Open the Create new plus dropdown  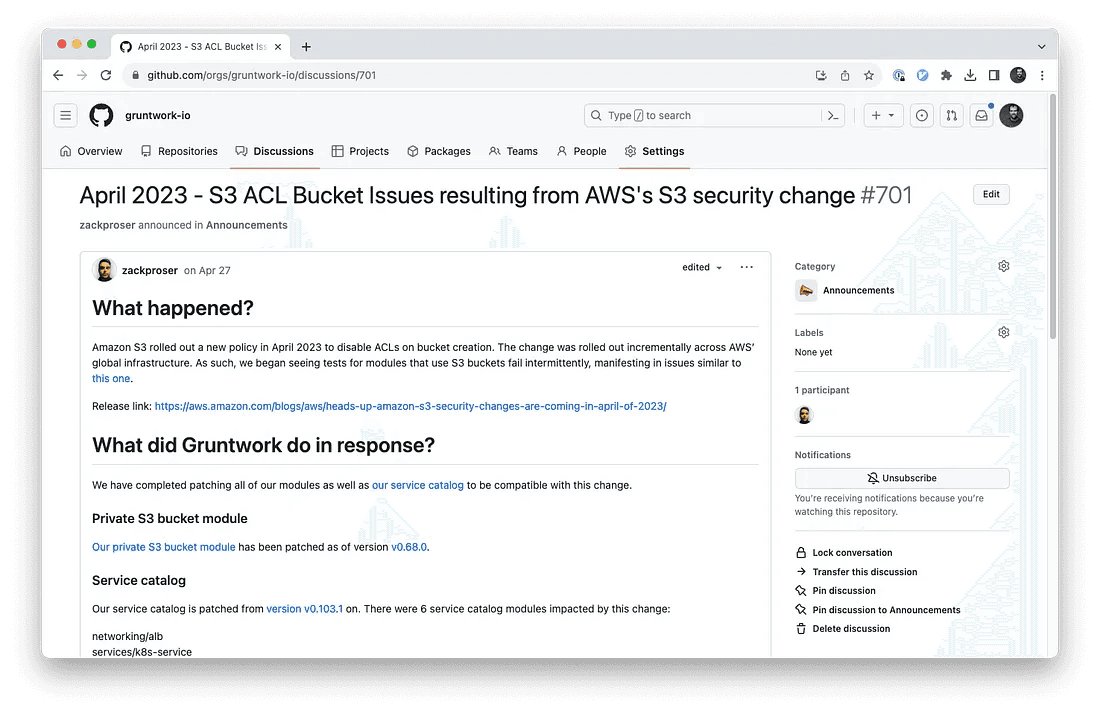[x=883, y=115]
